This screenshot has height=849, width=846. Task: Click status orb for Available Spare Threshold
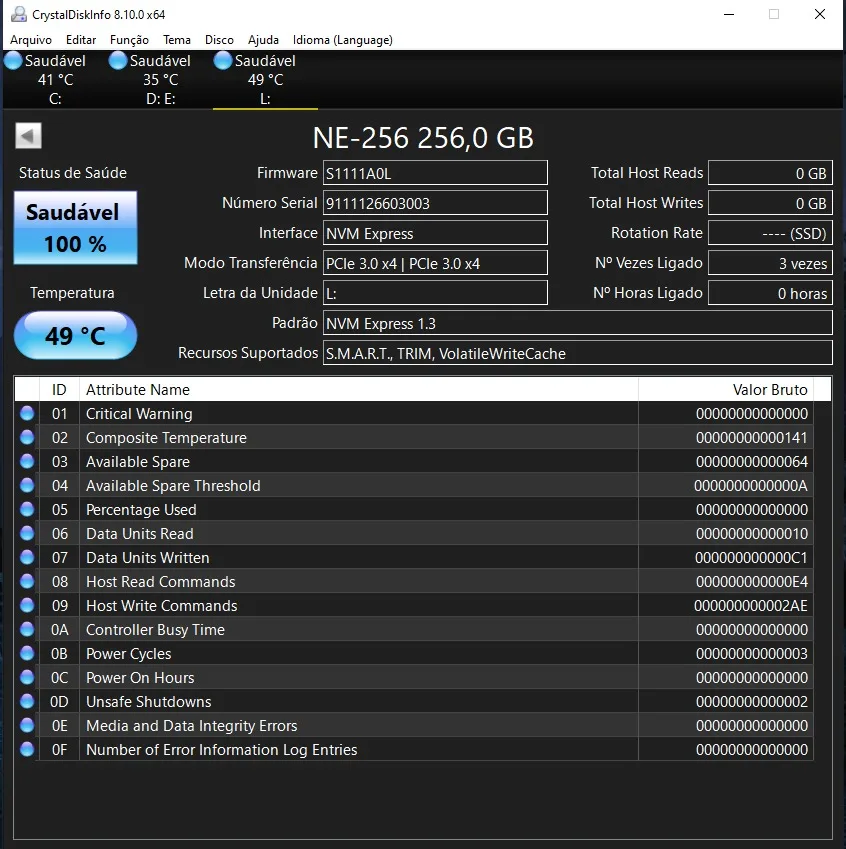point(27,485)
